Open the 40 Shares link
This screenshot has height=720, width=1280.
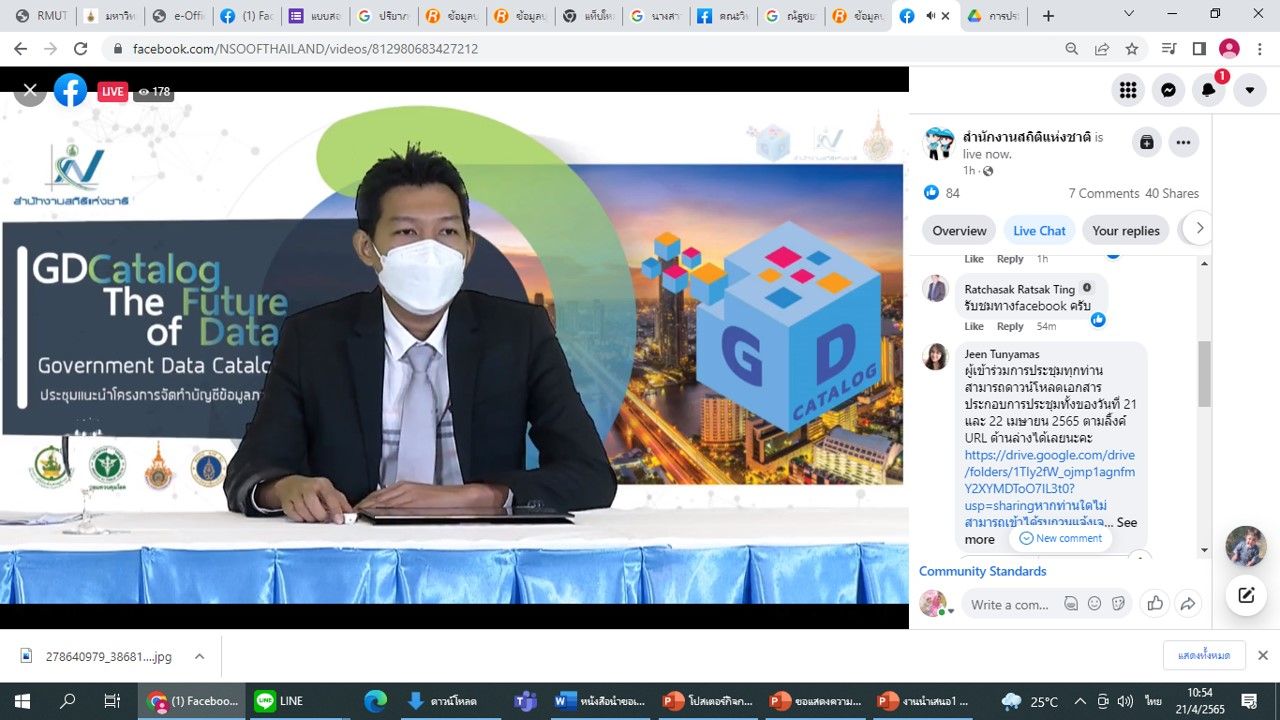[x=1172, y=193]
